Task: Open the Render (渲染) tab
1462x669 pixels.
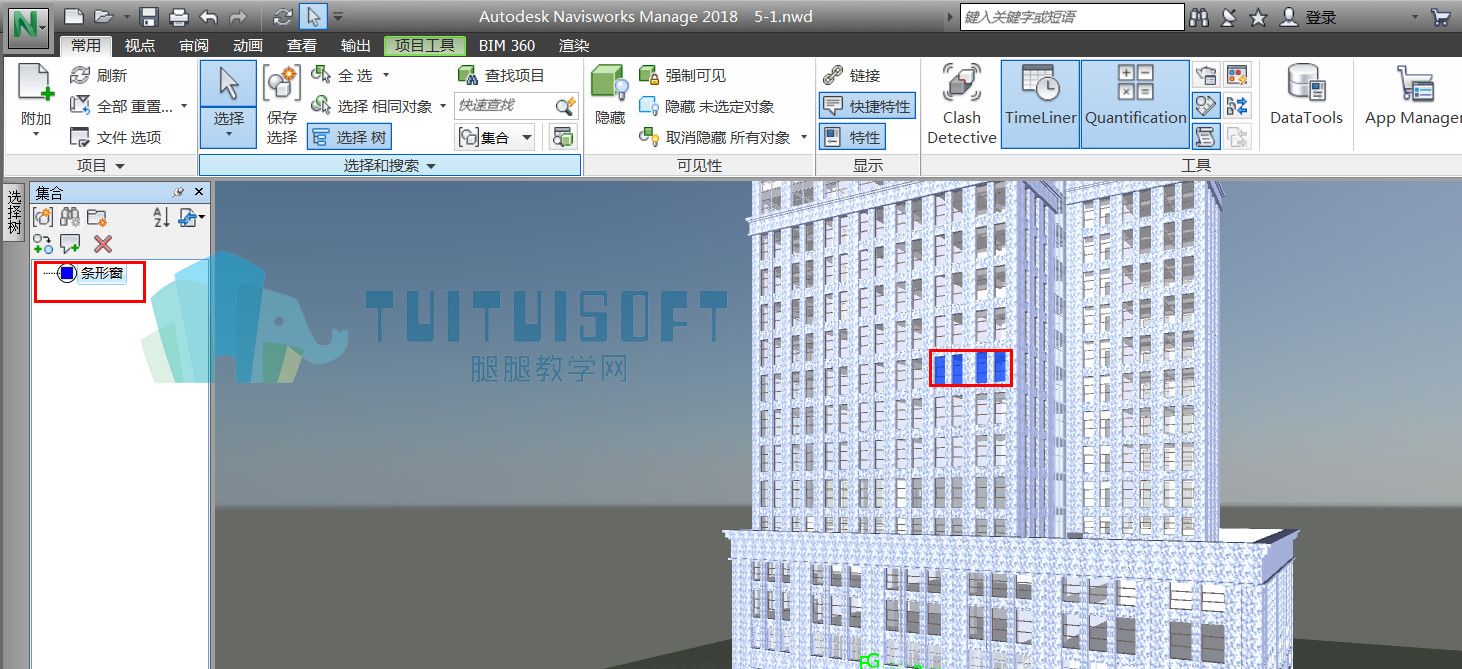Action: (x=574, y=46)
